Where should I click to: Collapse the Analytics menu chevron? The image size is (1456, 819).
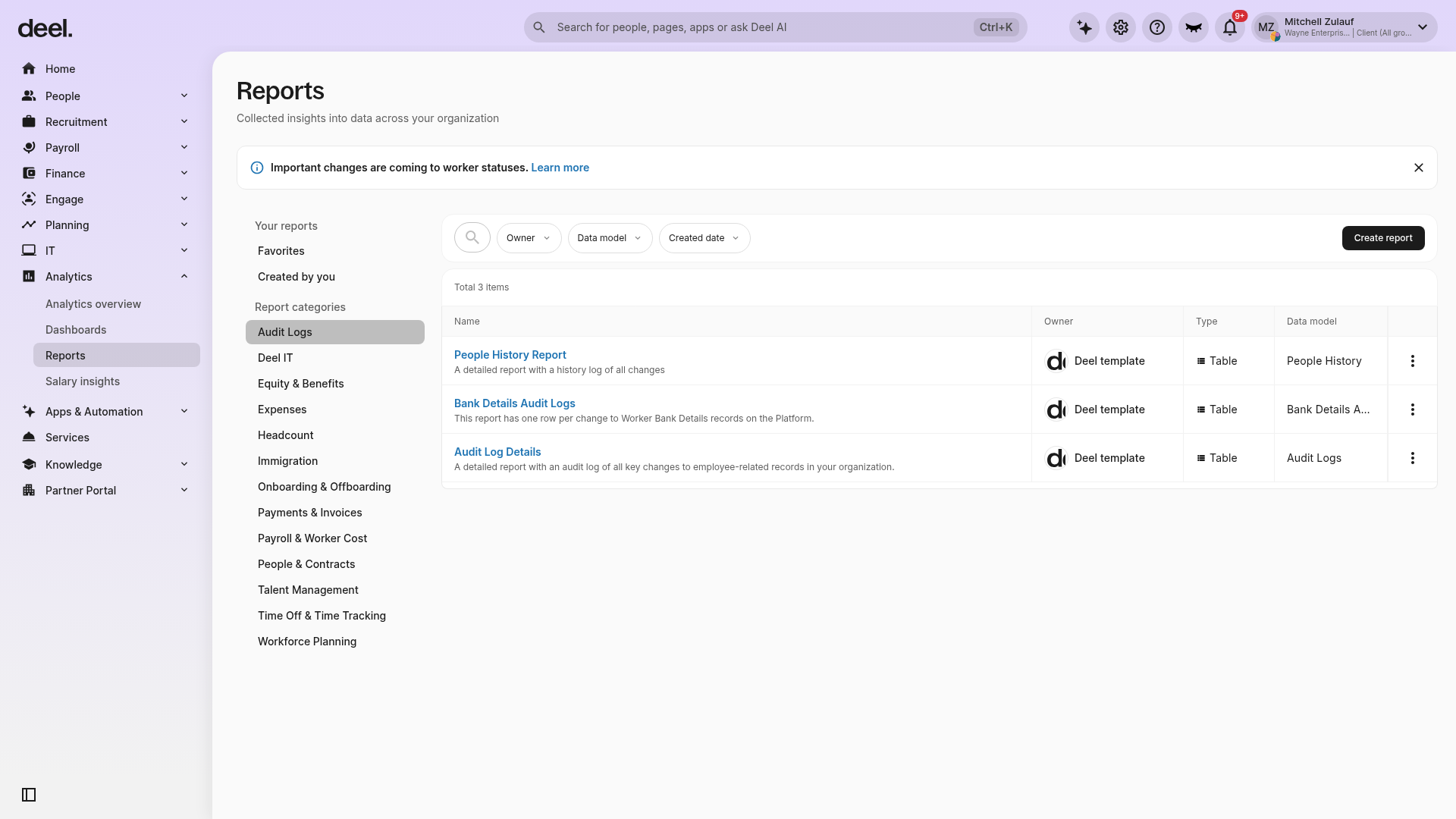point(184,277)
